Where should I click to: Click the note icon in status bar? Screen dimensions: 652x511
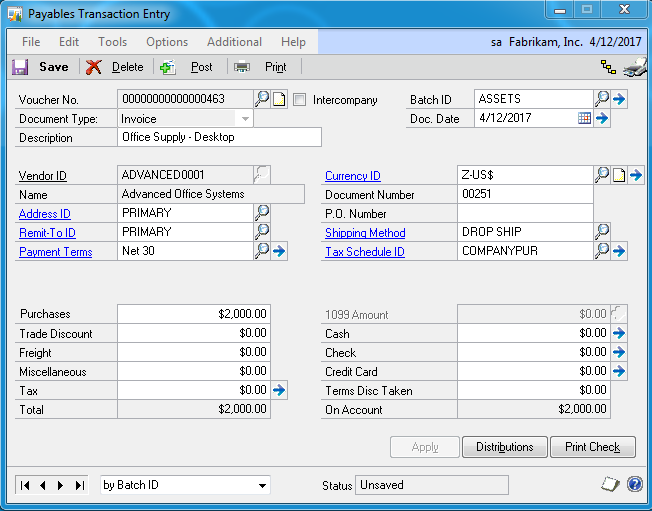610,485
